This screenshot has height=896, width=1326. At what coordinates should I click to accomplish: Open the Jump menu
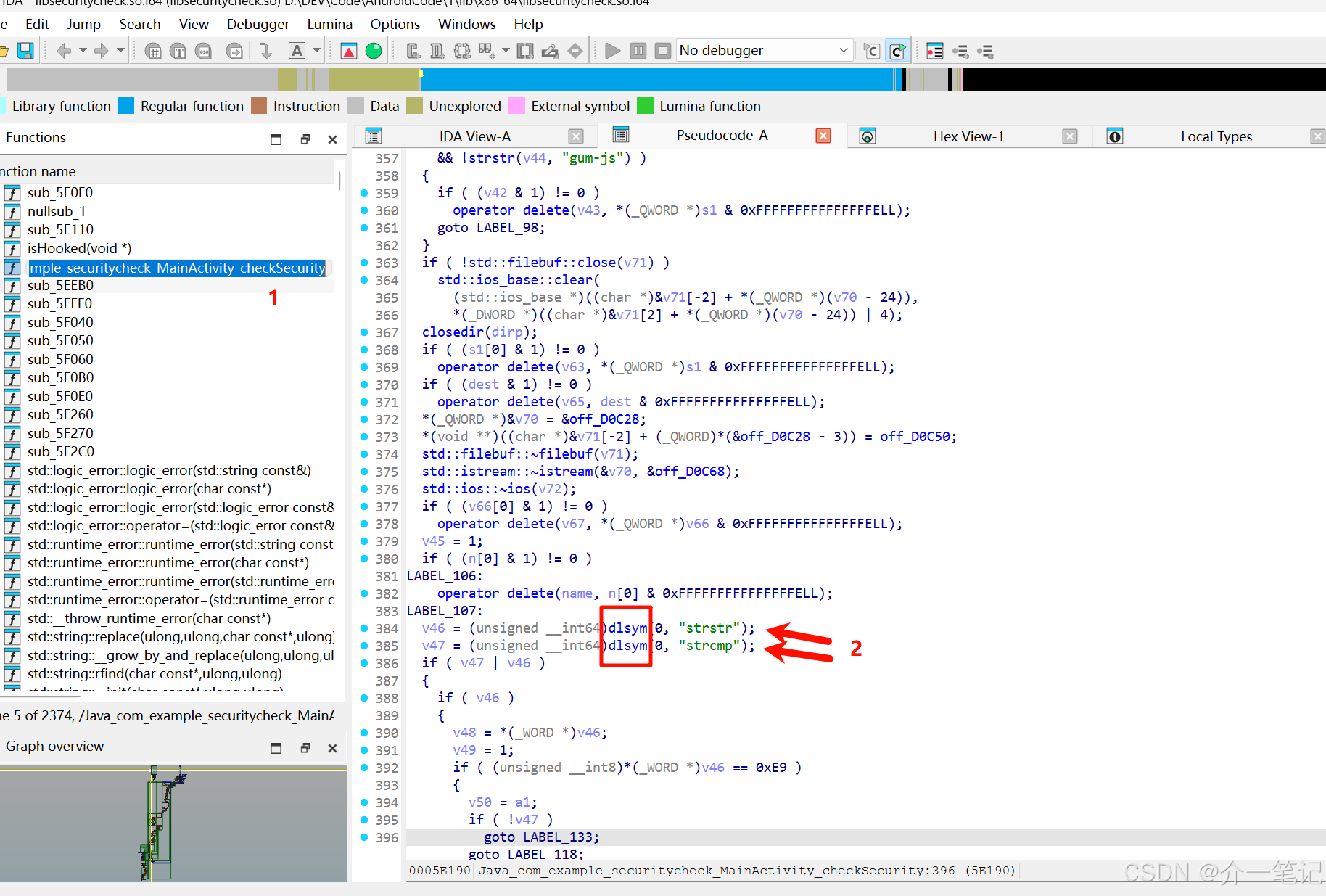coord(84,24)
